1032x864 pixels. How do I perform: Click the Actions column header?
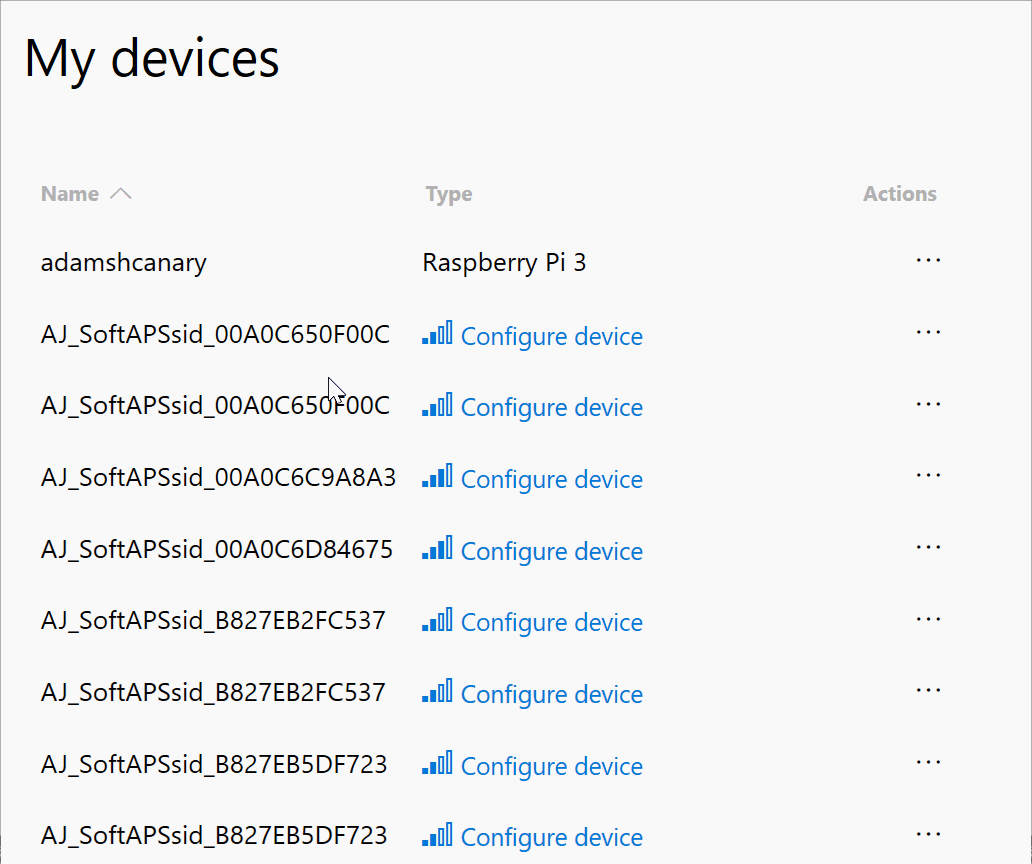(x=899, y=193)
